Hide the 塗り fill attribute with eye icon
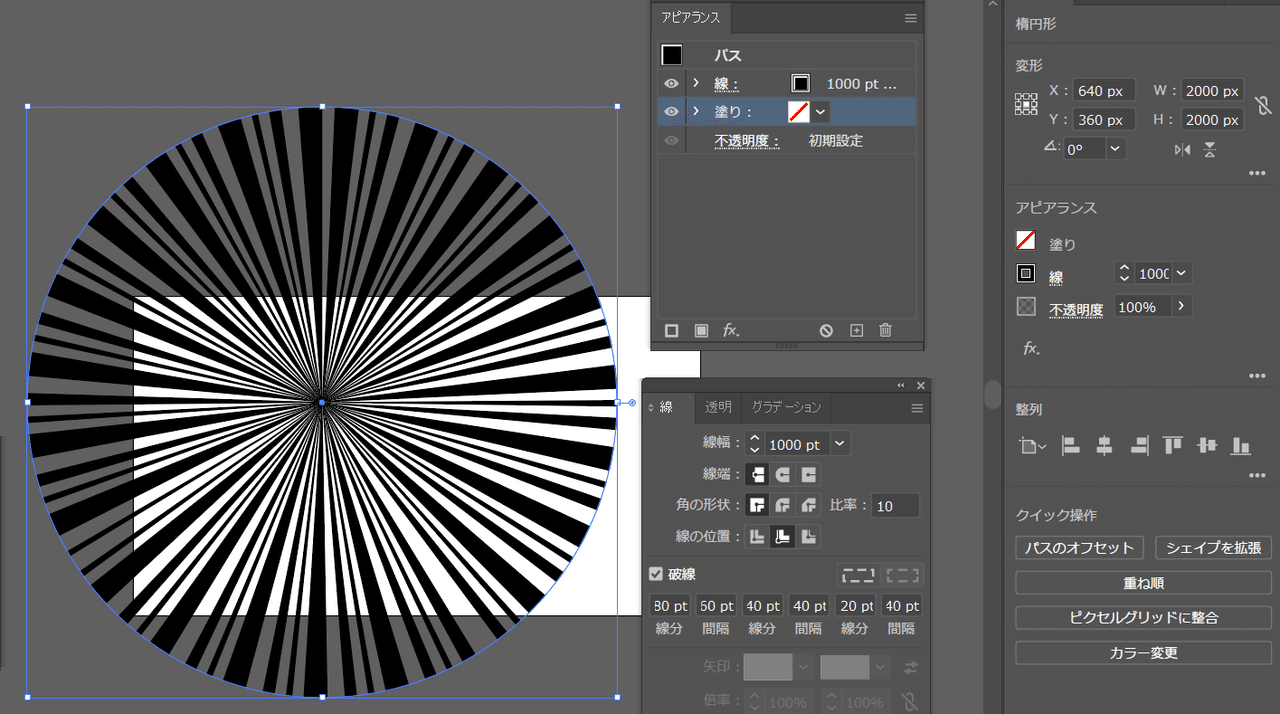This screenshot has height=714, width=1280. point(672,111)
